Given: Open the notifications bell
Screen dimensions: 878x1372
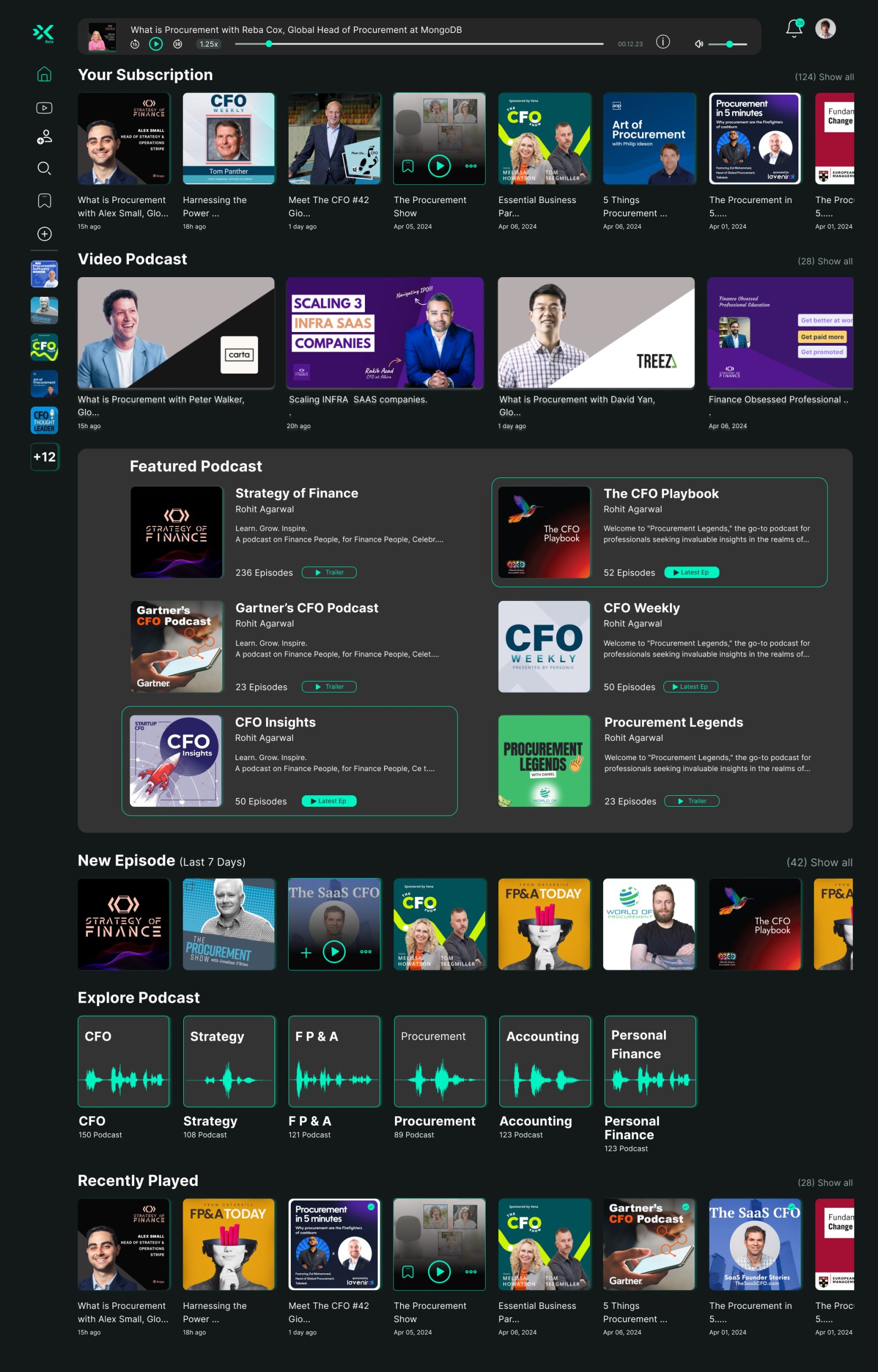Looking at the screenshot, I should [793, 29].
